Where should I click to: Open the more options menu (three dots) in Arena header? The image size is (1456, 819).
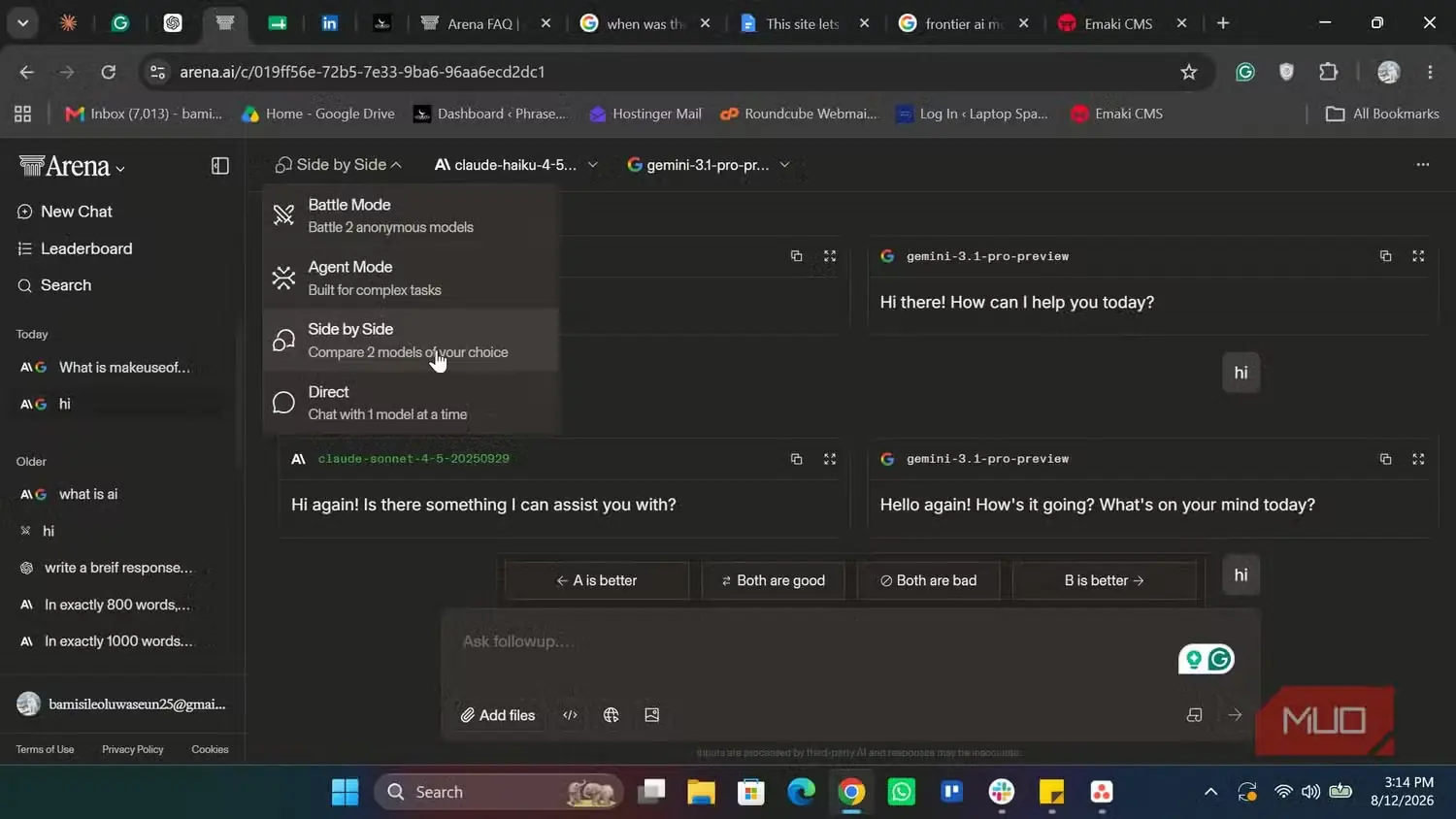click(x=1423, y=165)
